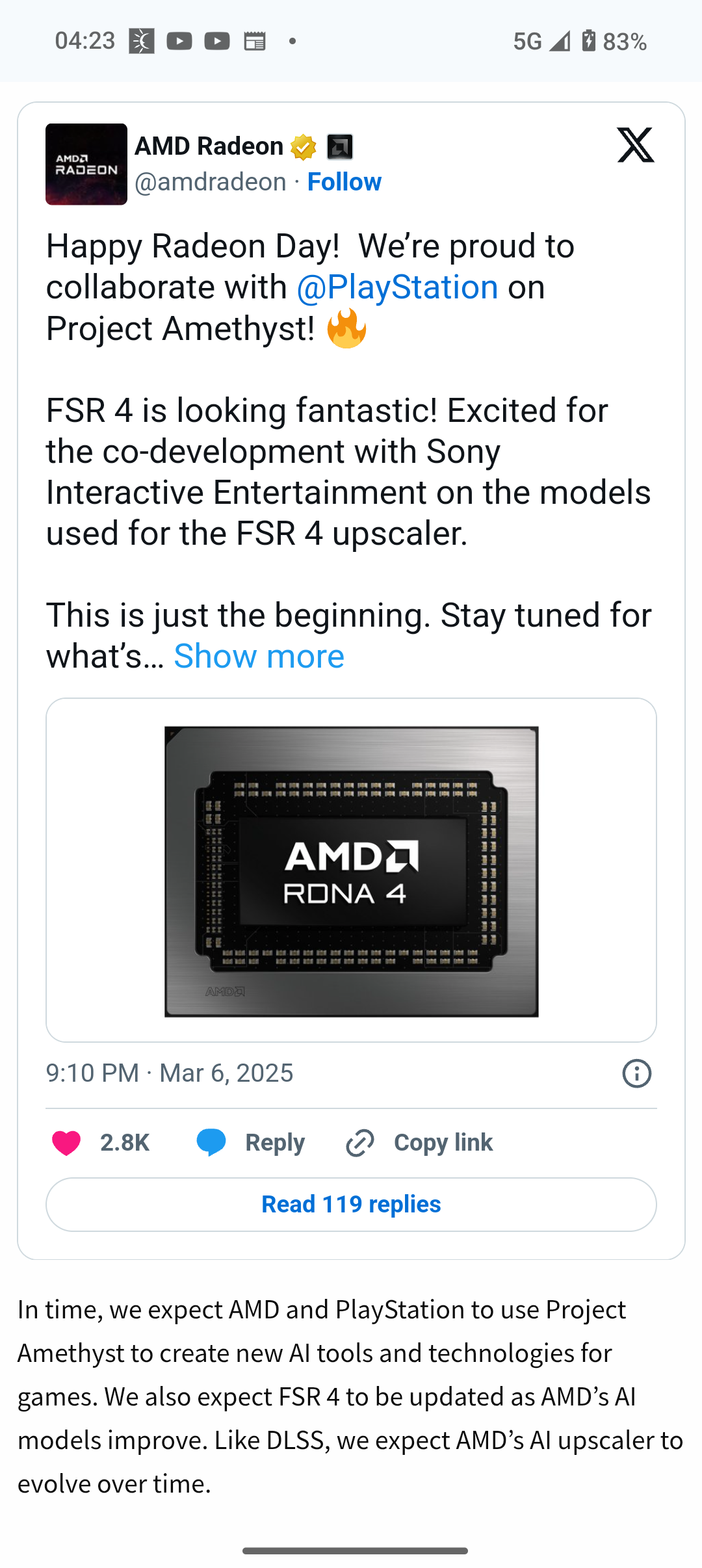Tap the X logo on the embedded tweet
This screenshot has width=702, height=1568.
(635, 145)
